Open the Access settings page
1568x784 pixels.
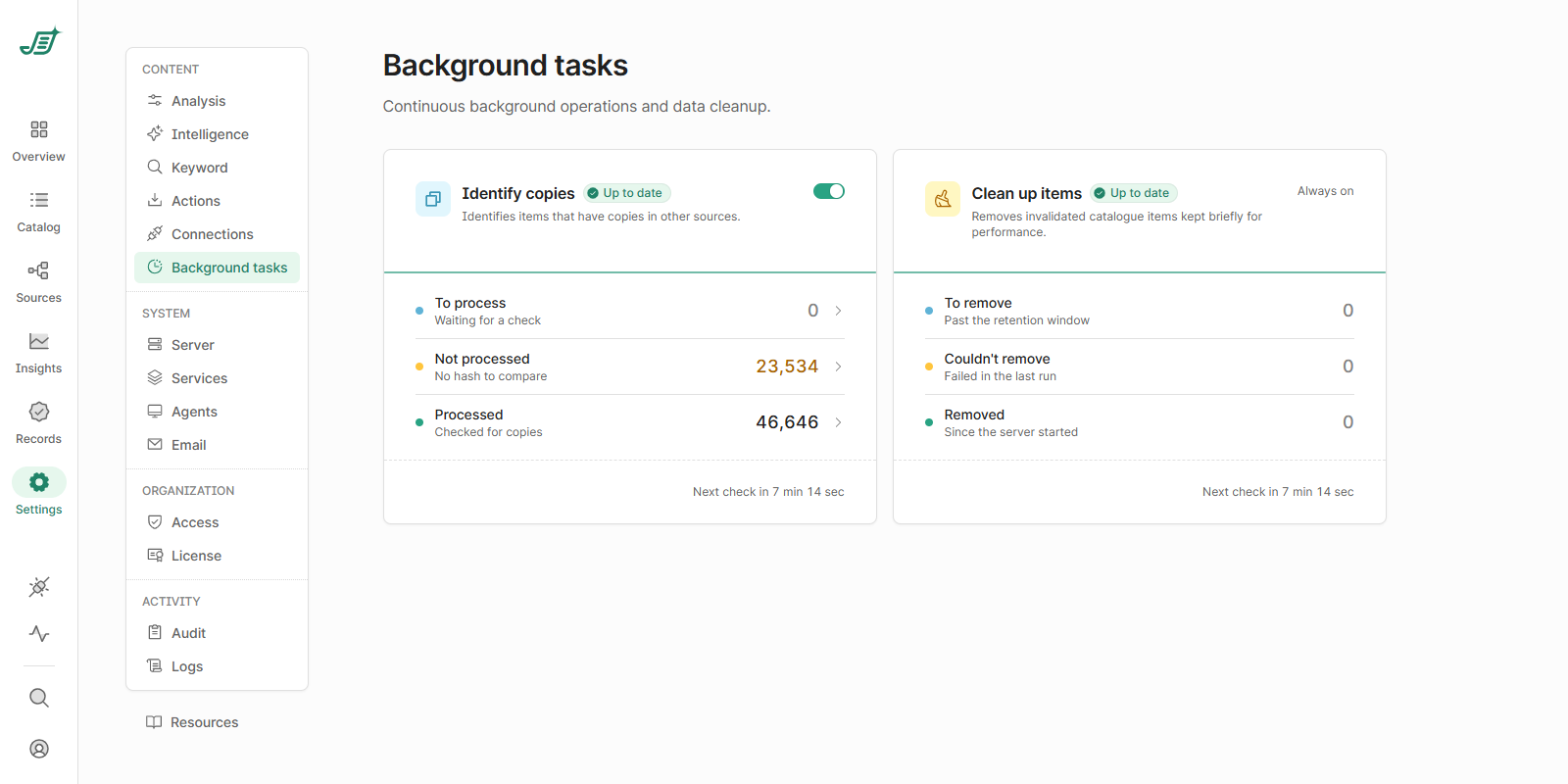(217, 522)
